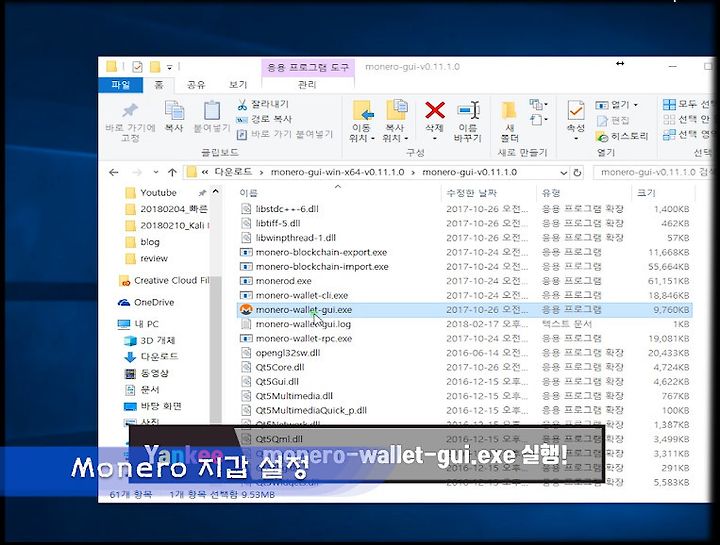Open recent locations dropdown chevron
This screenshot has height=545, width=720.
click(156, 173)
